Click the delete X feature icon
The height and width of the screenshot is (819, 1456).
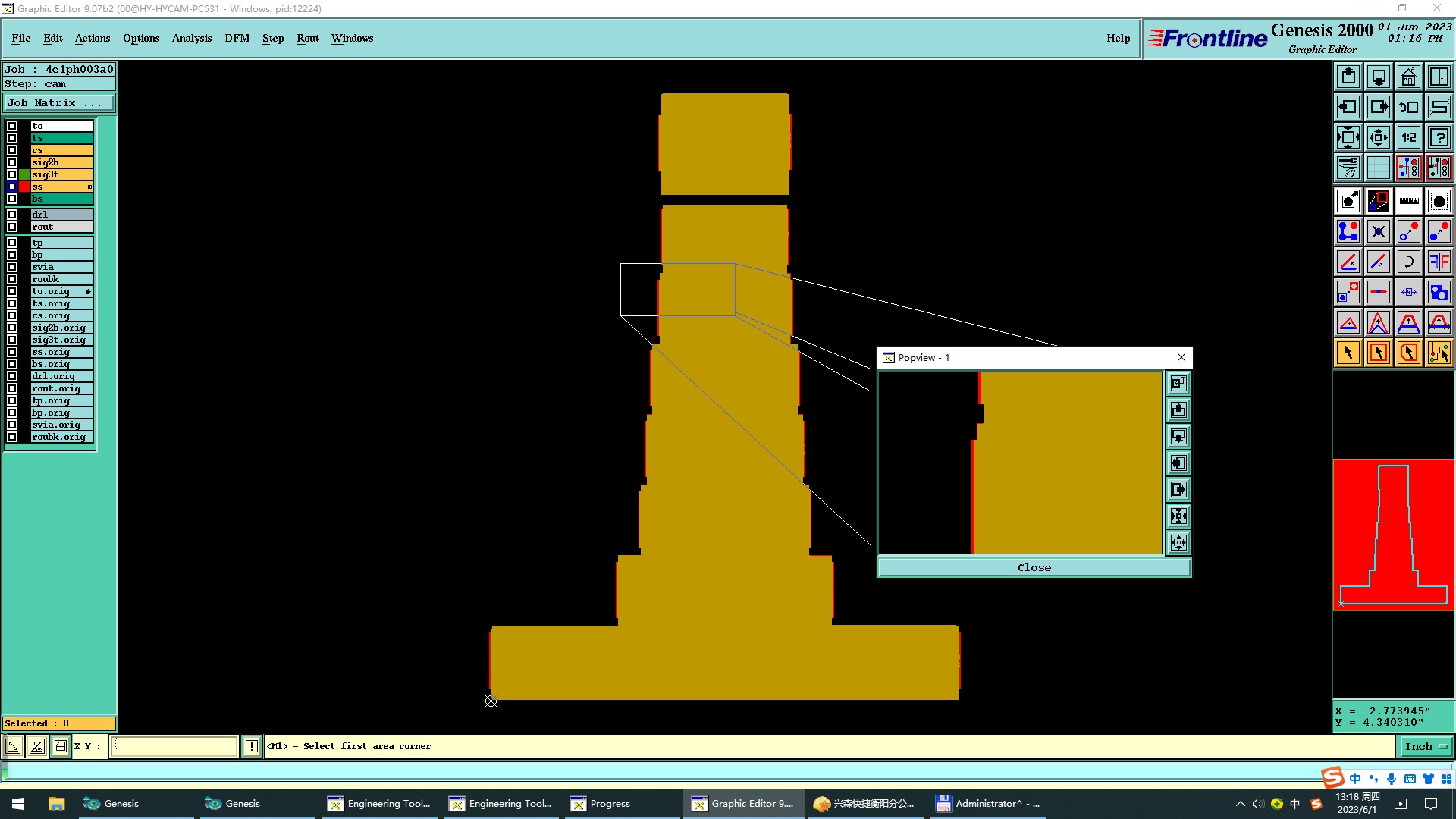1378,231
